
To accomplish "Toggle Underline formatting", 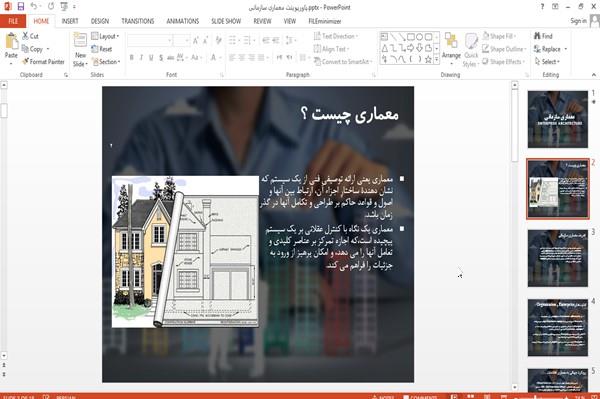I will click(151, 58).
